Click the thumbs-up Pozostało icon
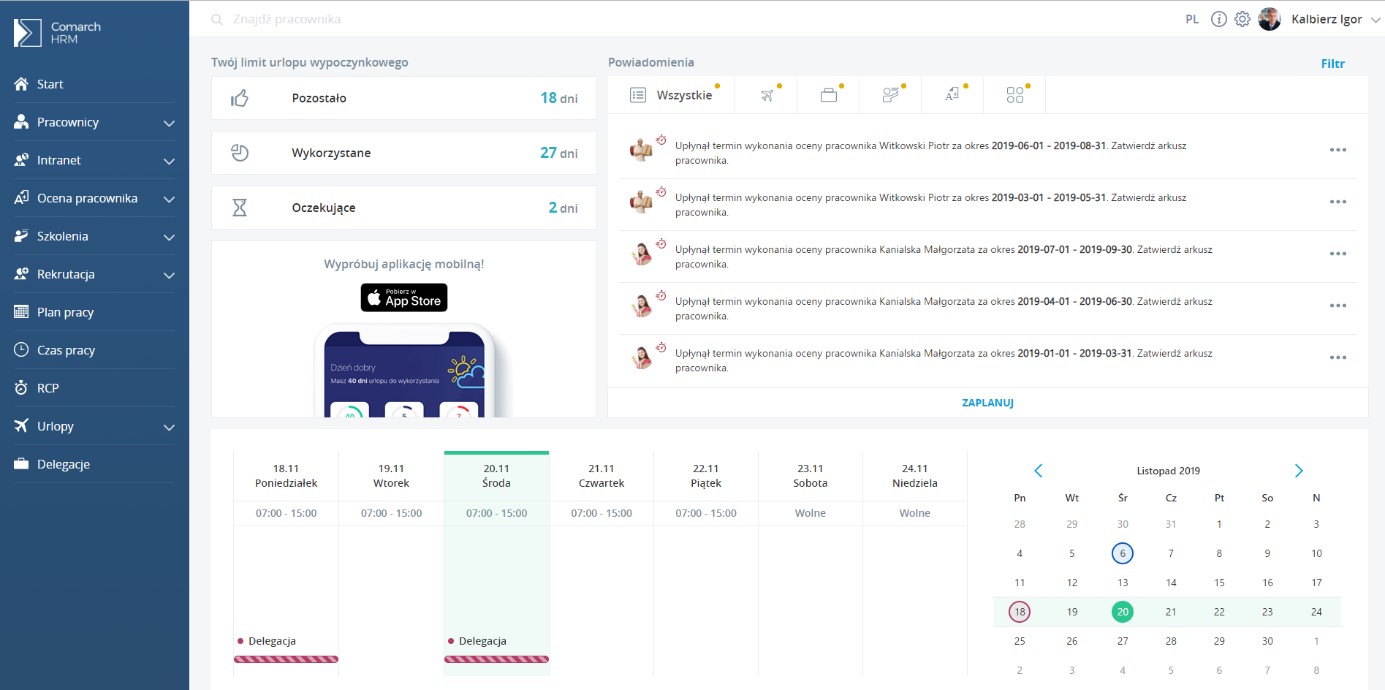Image resolution: width=1385 pixels, height=690 pixels. (239, 98)
